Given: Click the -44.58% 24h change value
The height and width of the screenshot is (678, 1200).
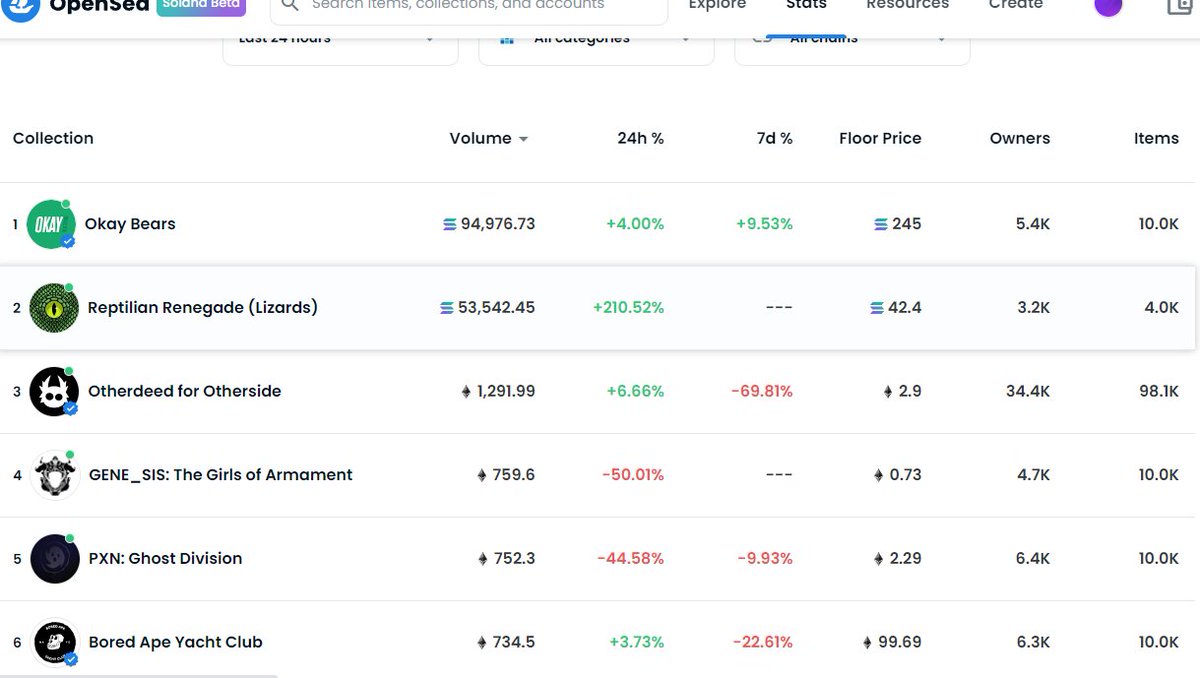Looking at the screenshot, I should [631, 558].
